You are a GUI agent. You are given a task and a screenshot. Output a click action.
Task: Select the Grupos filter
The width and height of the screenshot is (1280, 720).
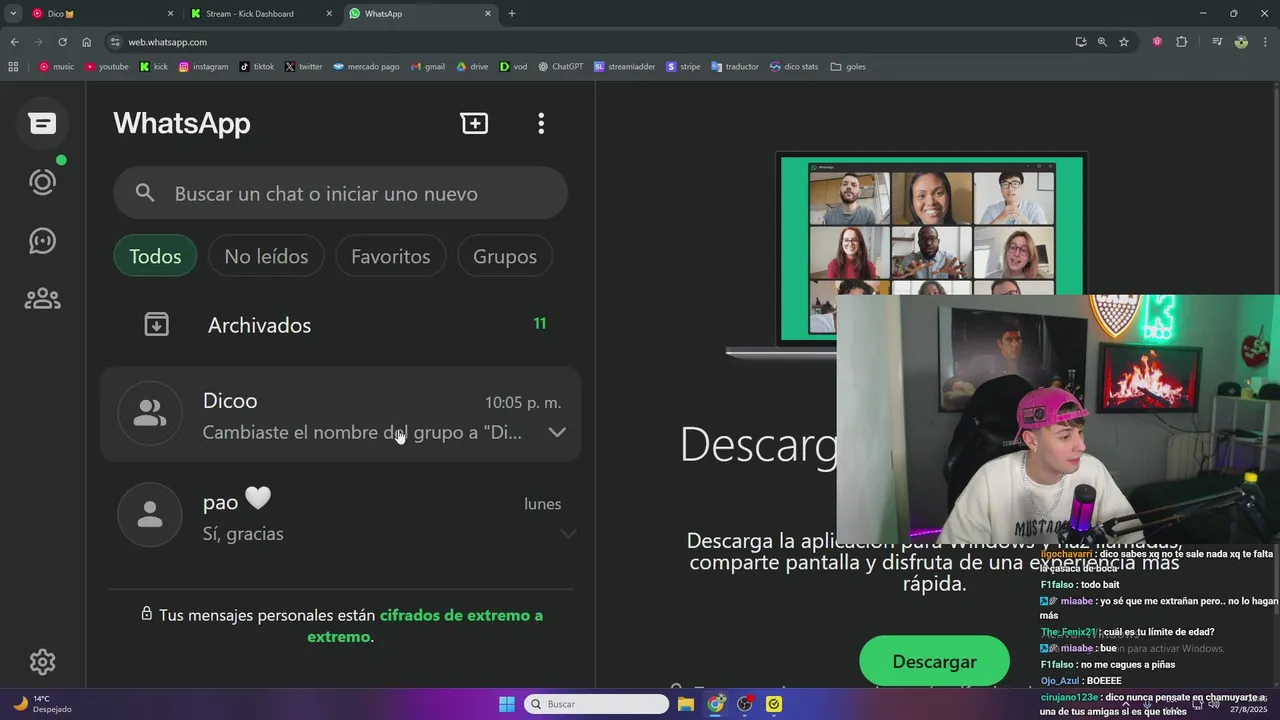[x=505, y=256]
